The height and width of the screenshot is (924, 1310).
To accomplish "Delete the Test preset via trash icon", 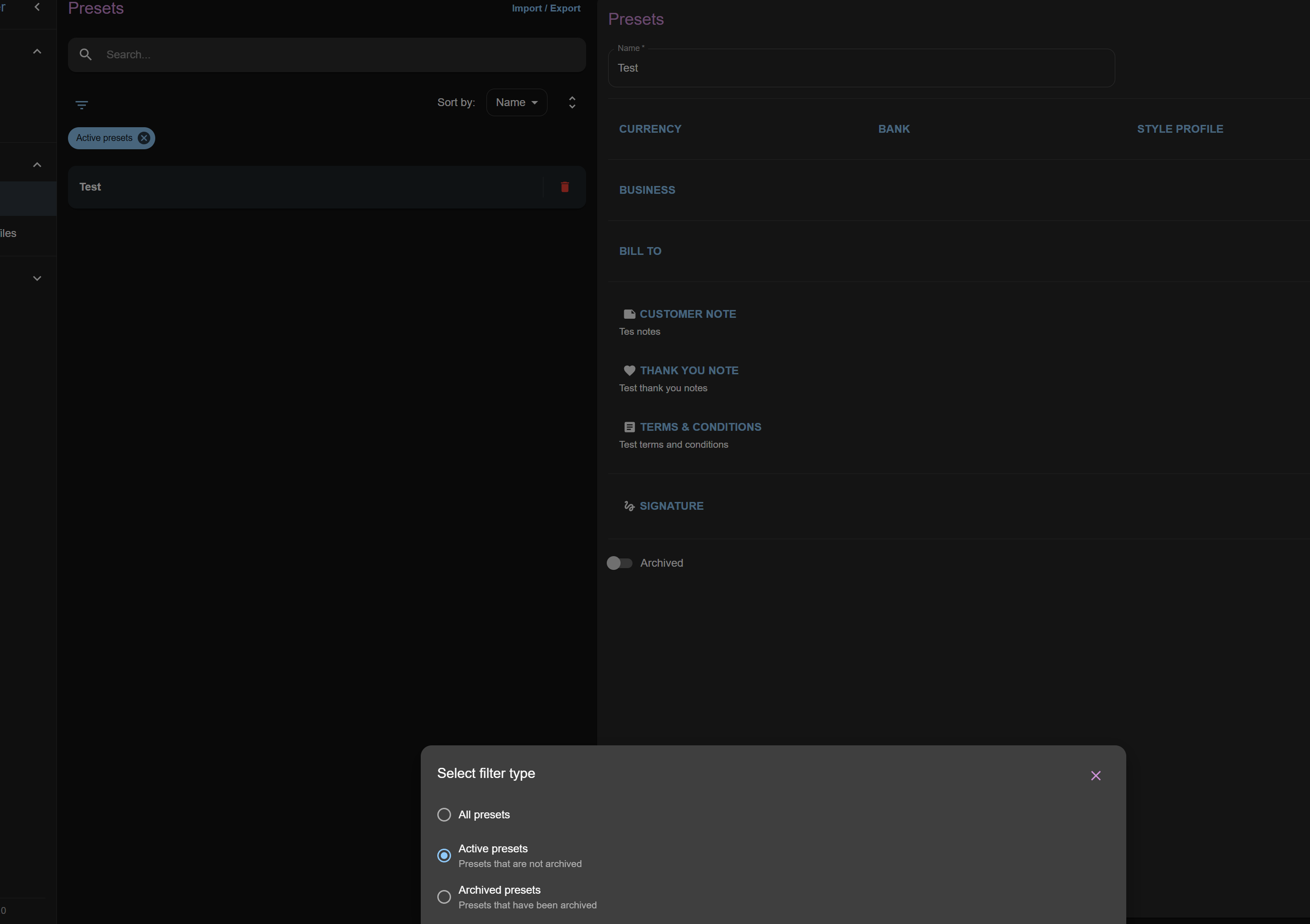I will [x=565, y=187].
